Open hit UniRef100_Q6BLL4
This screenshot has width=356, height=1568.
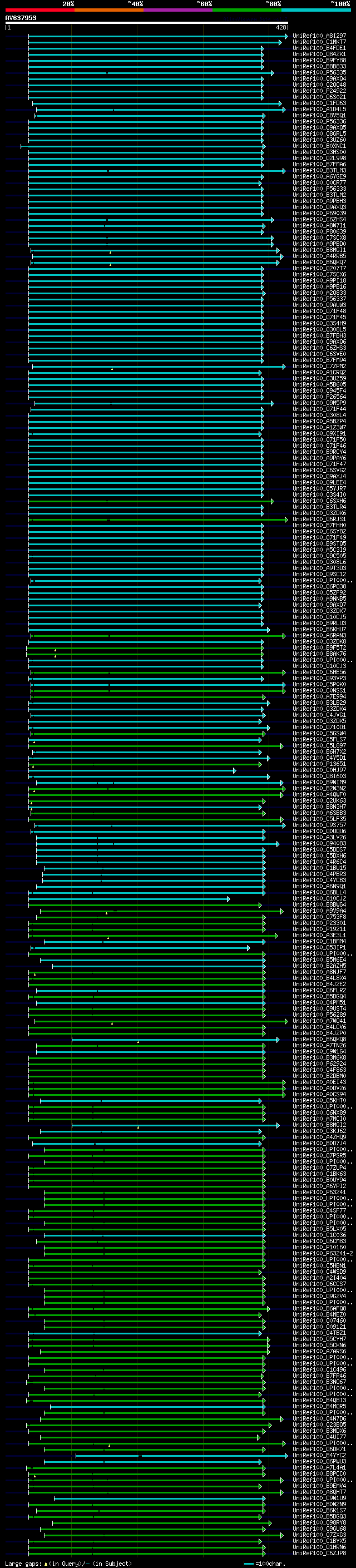[x=319, y=892]
